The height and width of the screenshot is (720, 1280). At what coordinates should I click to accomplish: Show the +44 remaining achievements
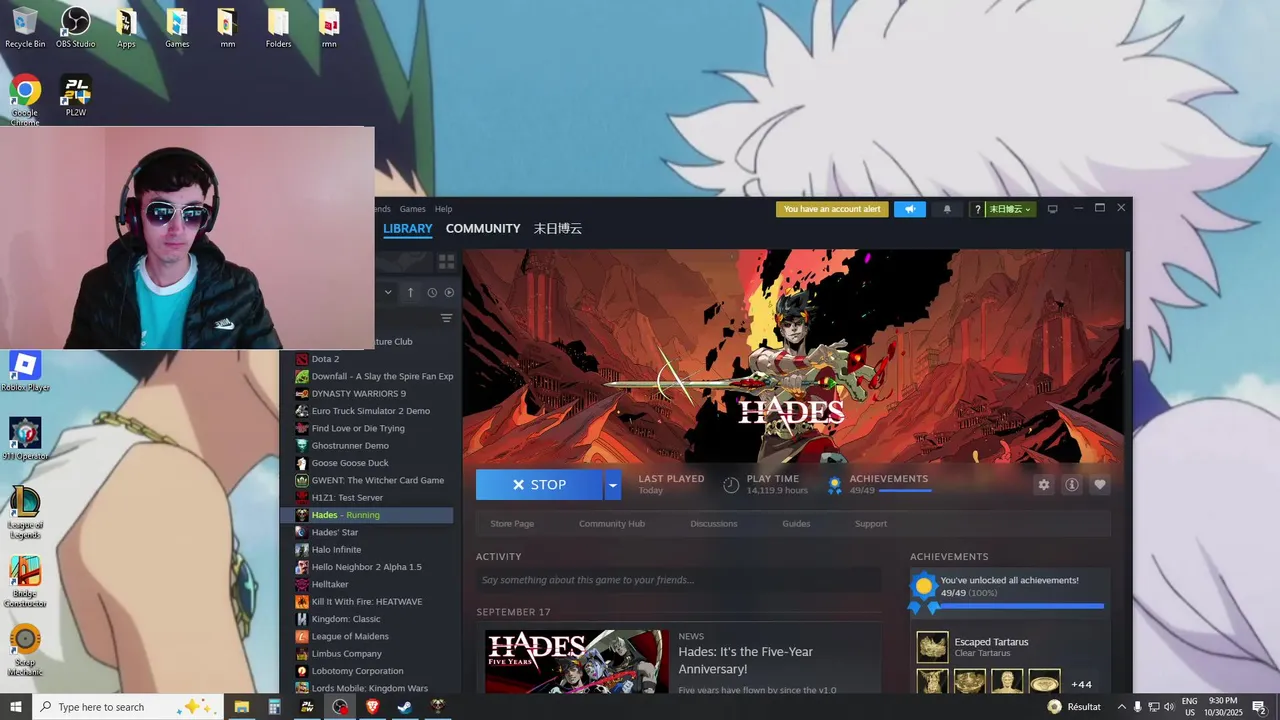pyautogui.click(x=1081, y=684)
